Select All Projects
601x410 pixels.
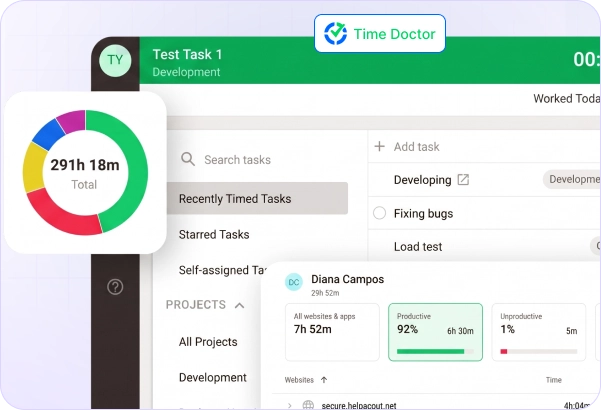click(x=208, y=341)
